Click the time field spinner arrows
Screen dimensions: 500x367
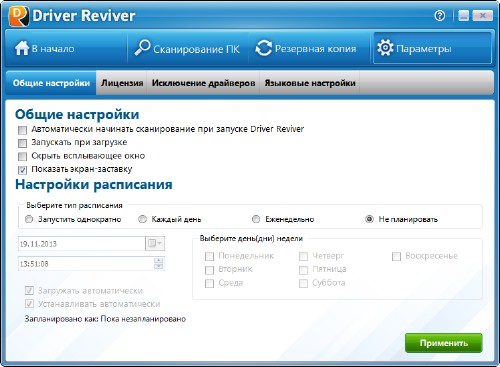pyautogui.click(x=159, y=263)
